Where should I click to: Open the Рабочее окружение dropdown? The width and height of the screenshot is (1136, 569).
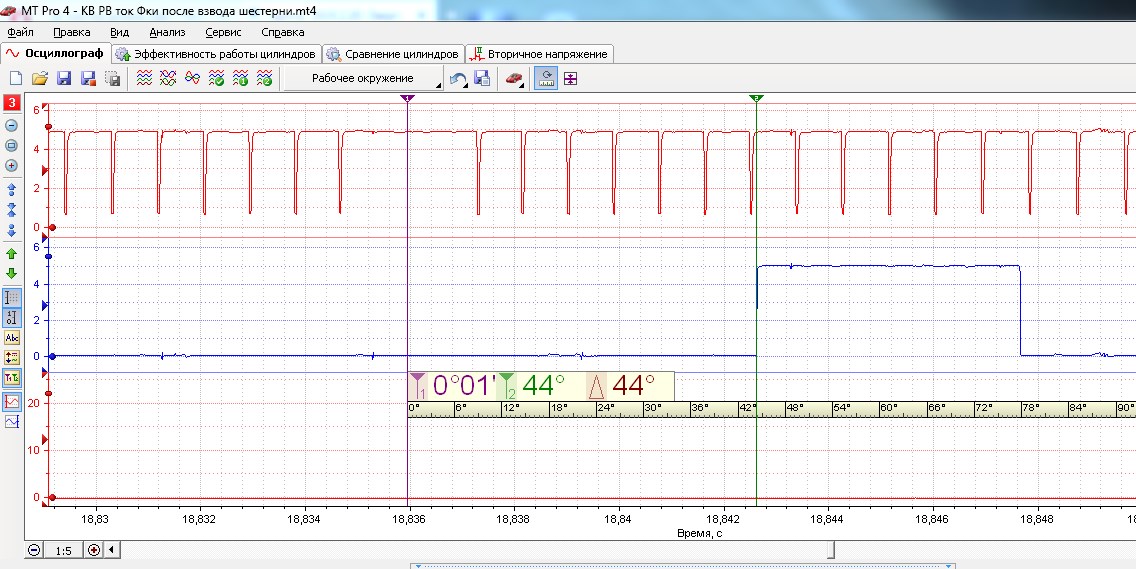(363, 79)
